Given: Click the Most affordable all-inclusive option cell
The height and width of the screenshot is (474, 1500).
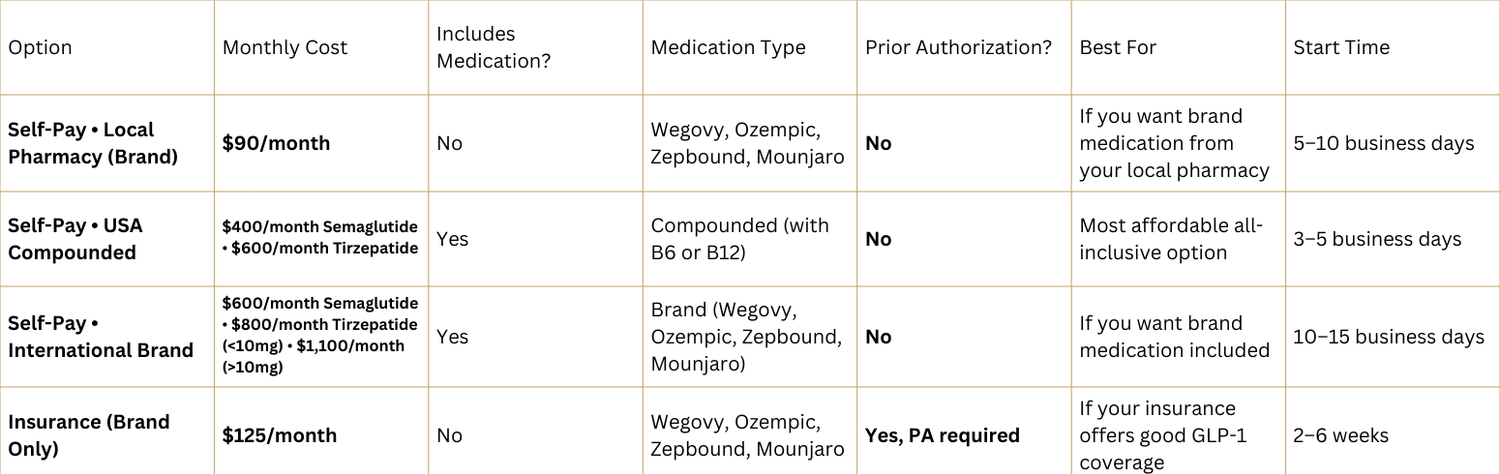Looking at the screenshot, I should coord(1171,239).
